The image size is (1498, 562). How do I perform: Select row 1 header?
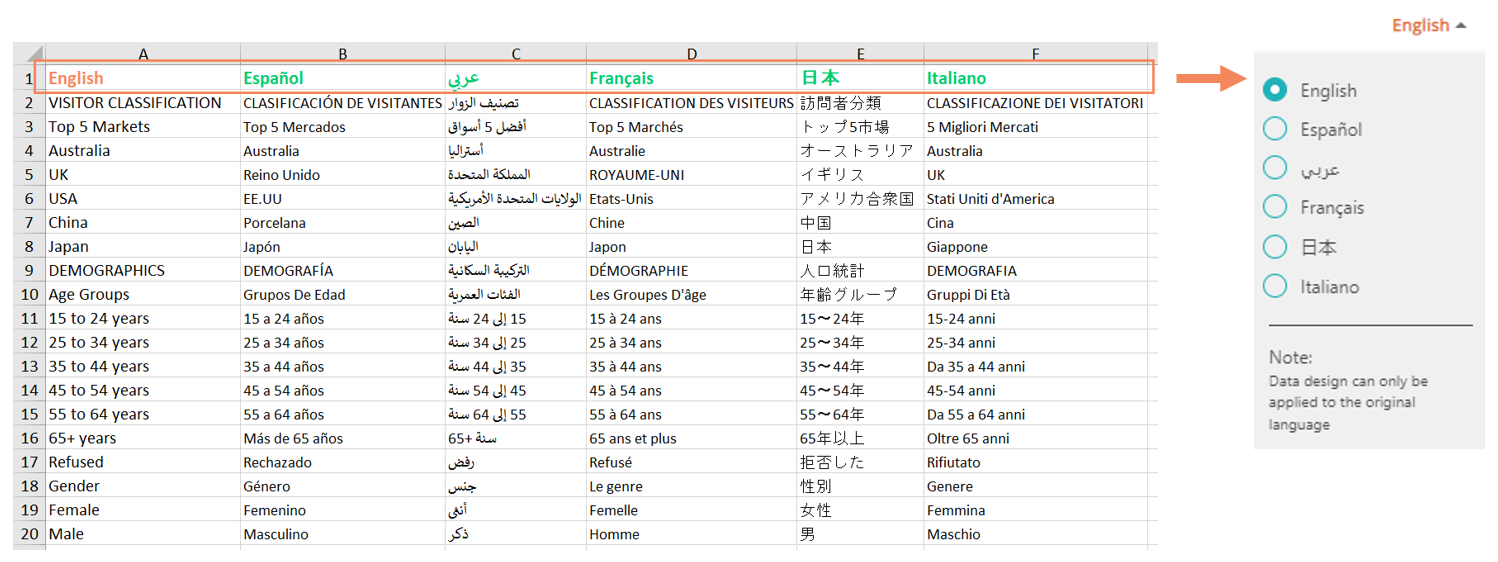(29, 78)
